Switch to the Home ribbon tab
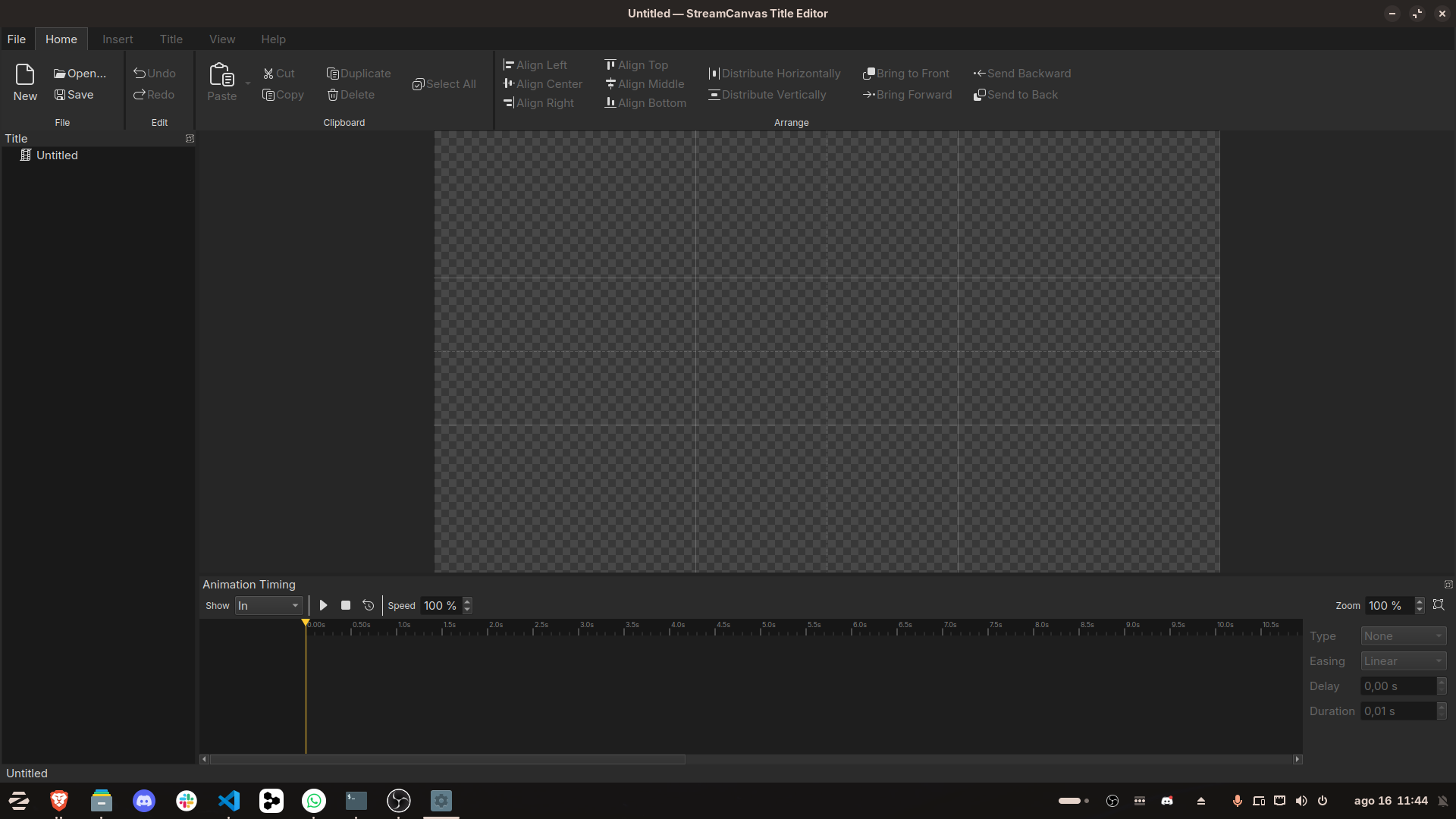Viewport: 1456px width, 819px height. point(61,39)
